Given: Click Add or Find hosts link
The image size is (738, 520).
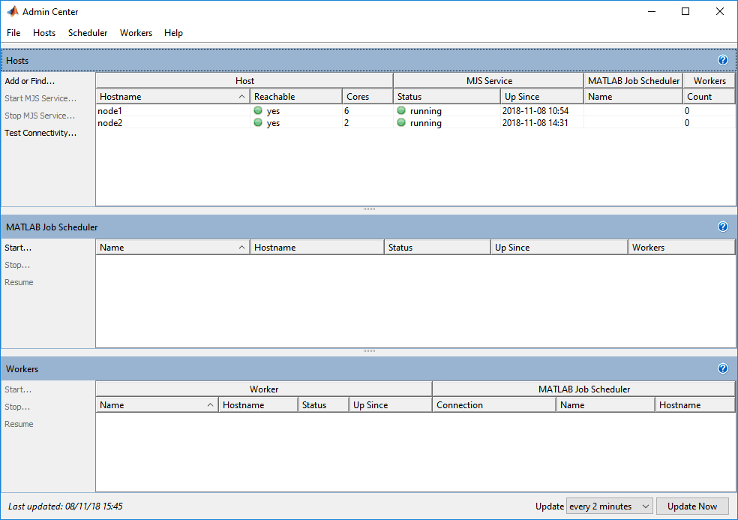Looking at the screenshot, I should [30, 81].
